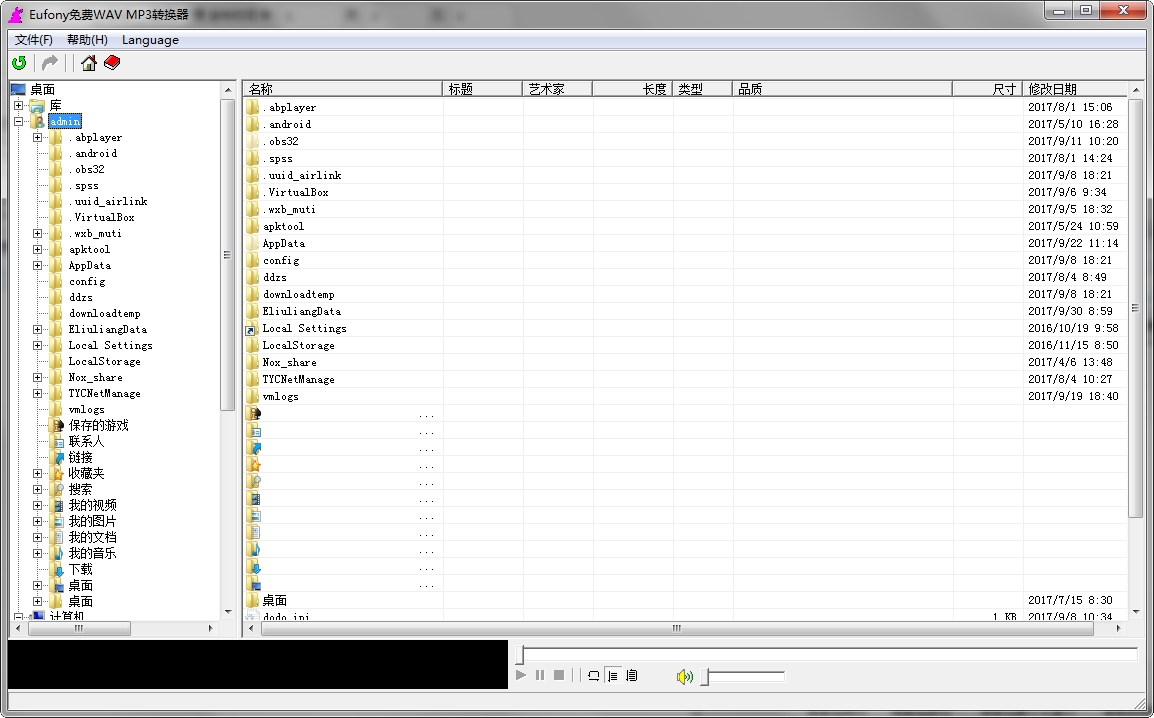Click the green refresh icon on toolbar

pyautogui.click(x=18, y=62)
